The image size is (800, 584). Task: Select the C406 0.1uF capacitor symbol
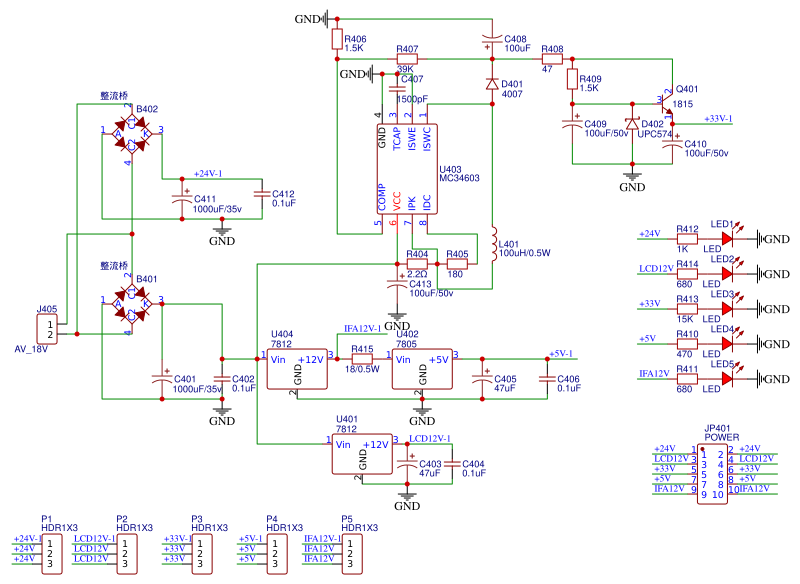click(547, 379)
